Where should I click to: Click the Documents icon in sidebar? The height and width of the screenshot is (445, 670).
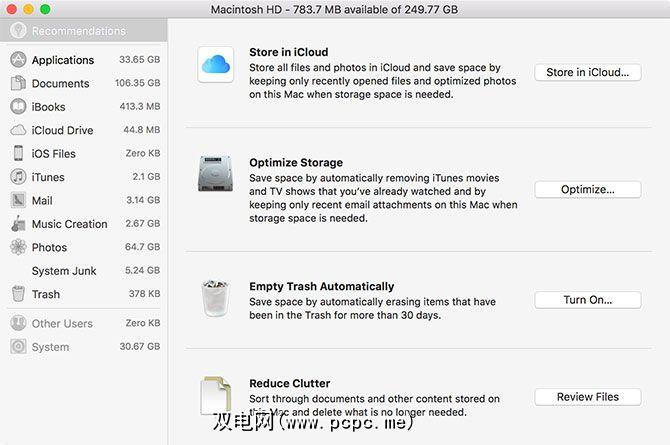(x=18, y=83)
